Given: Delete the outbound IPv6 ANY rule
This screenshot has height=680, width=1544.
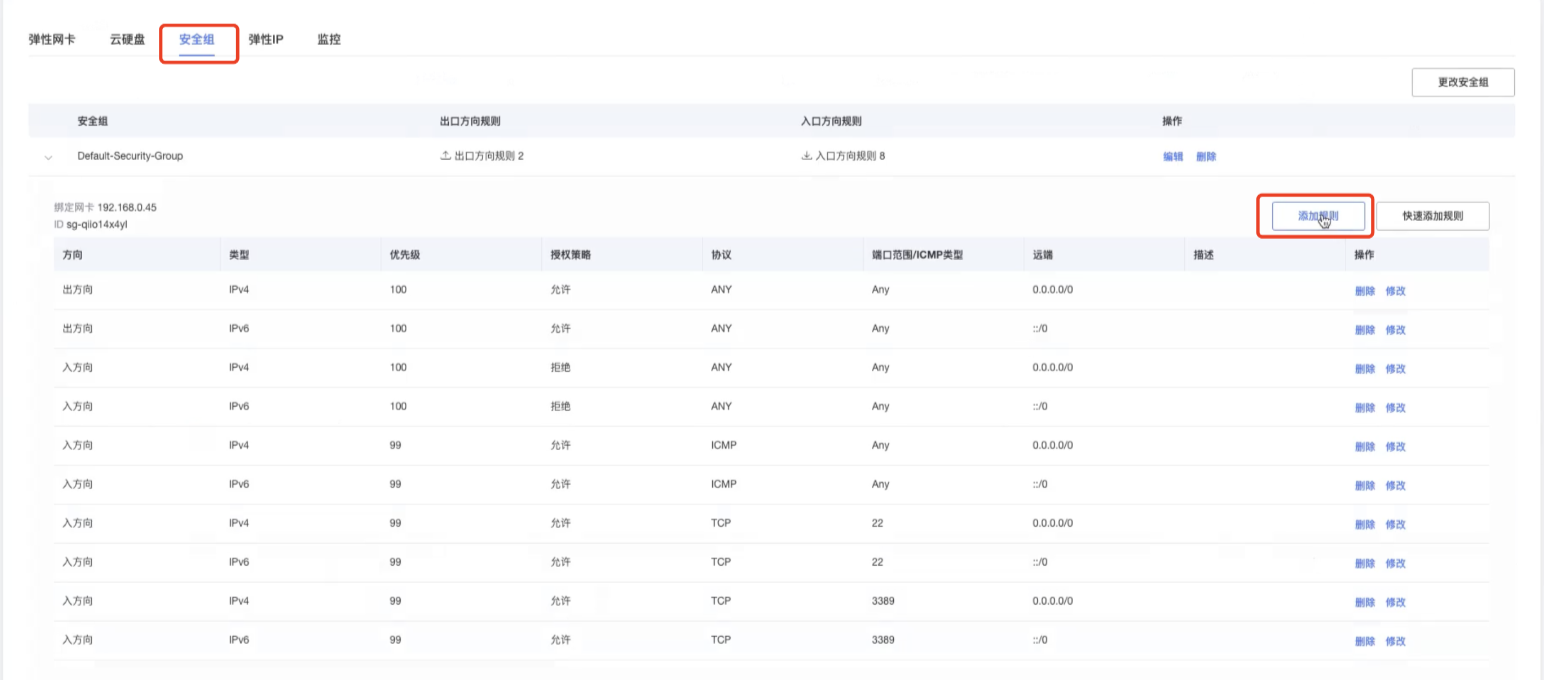Looking at the screenshot, I should click(1365, 330).
